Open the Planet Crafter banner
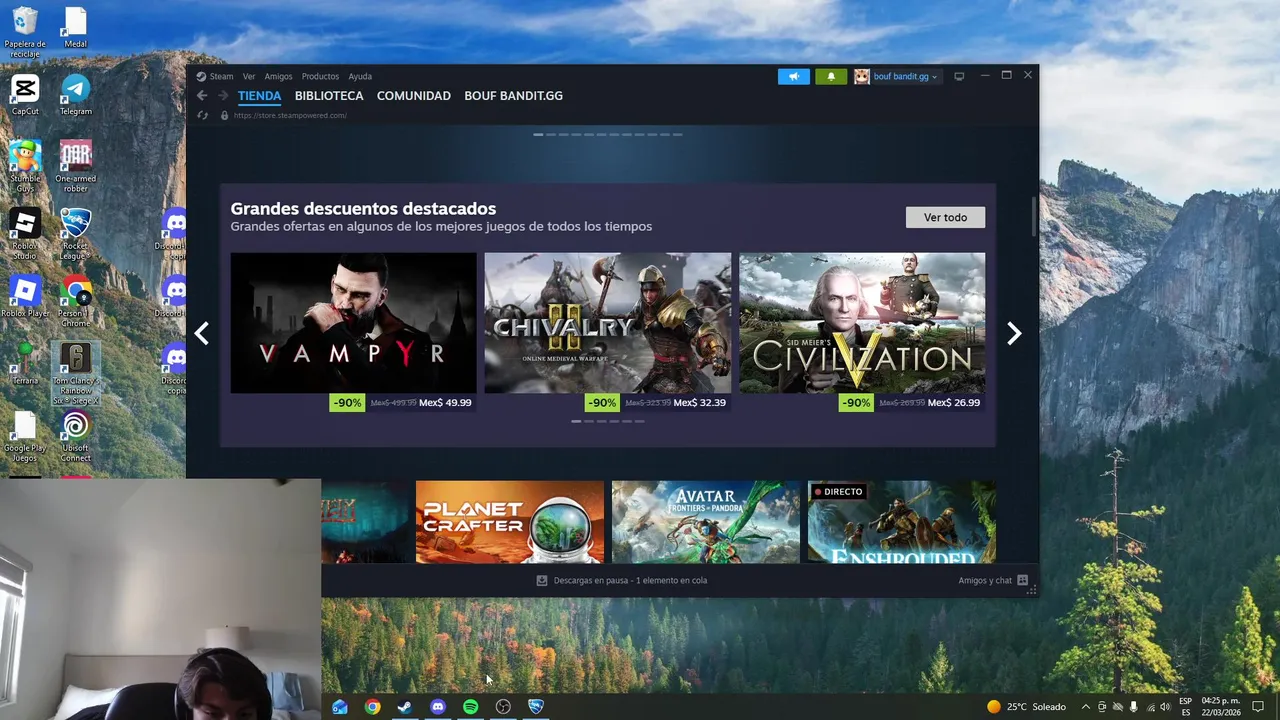The width and height of the screenshot is (1280, 720). tap(510, 522)
